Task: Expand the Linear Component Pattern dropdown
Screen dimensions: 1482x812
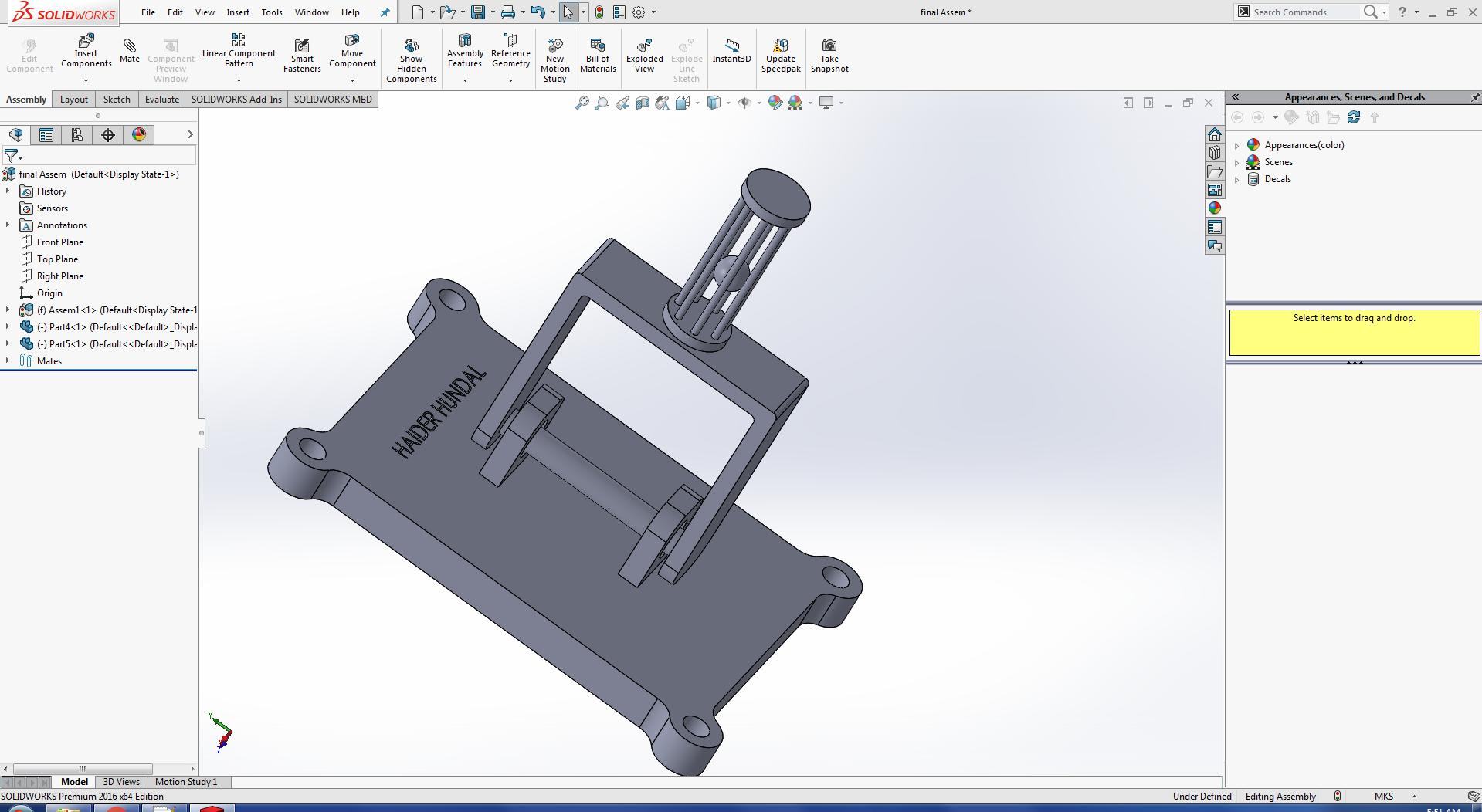Action: click(x=239, y=80)
